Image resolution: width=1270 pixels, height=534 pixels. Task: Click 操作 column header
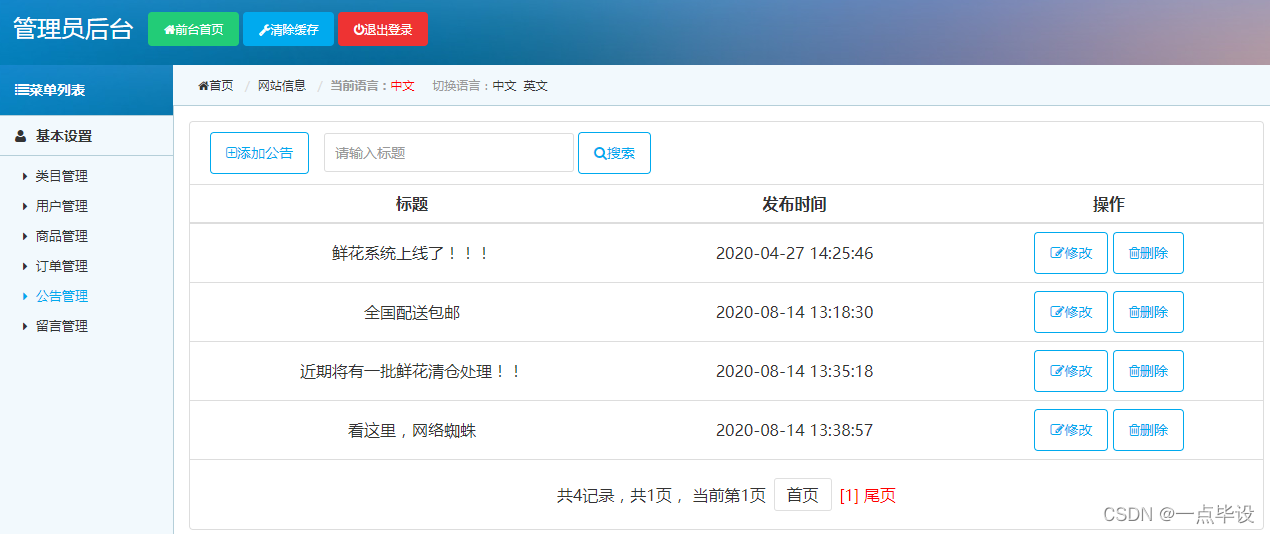click(1109, 204)
